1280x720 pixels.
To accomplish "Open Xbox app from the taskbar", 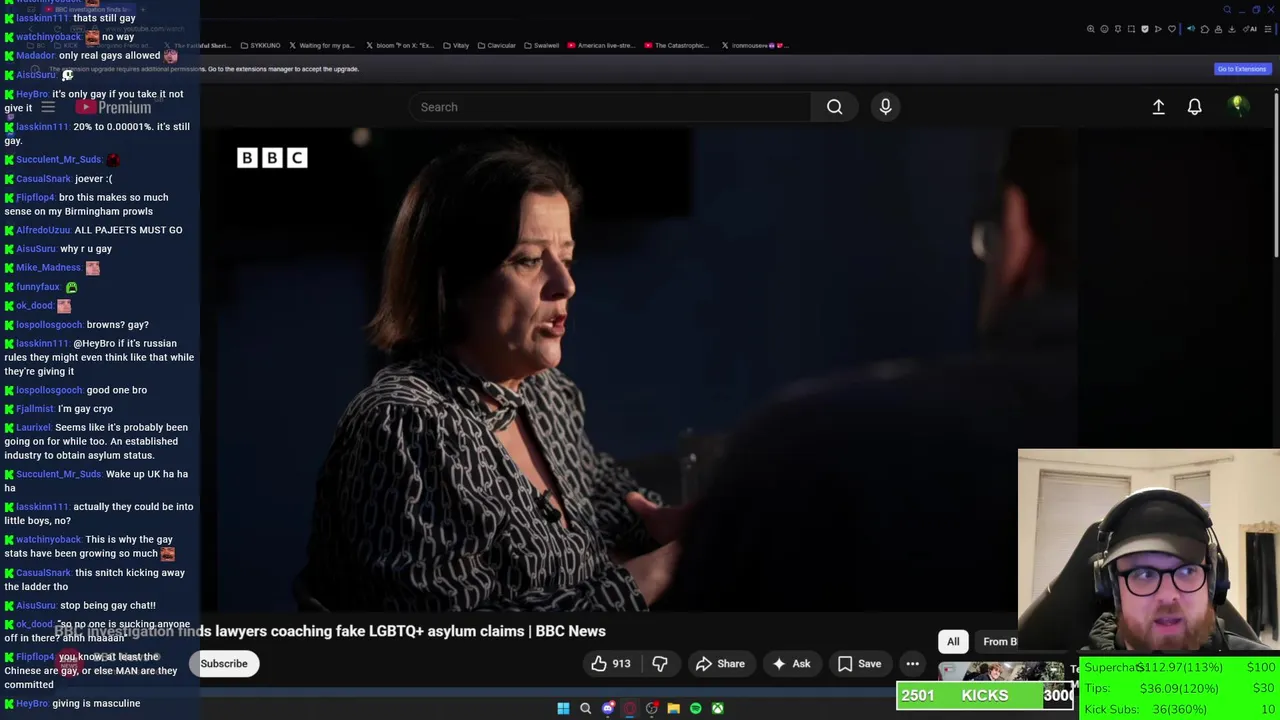I will (x=717, y=708).
